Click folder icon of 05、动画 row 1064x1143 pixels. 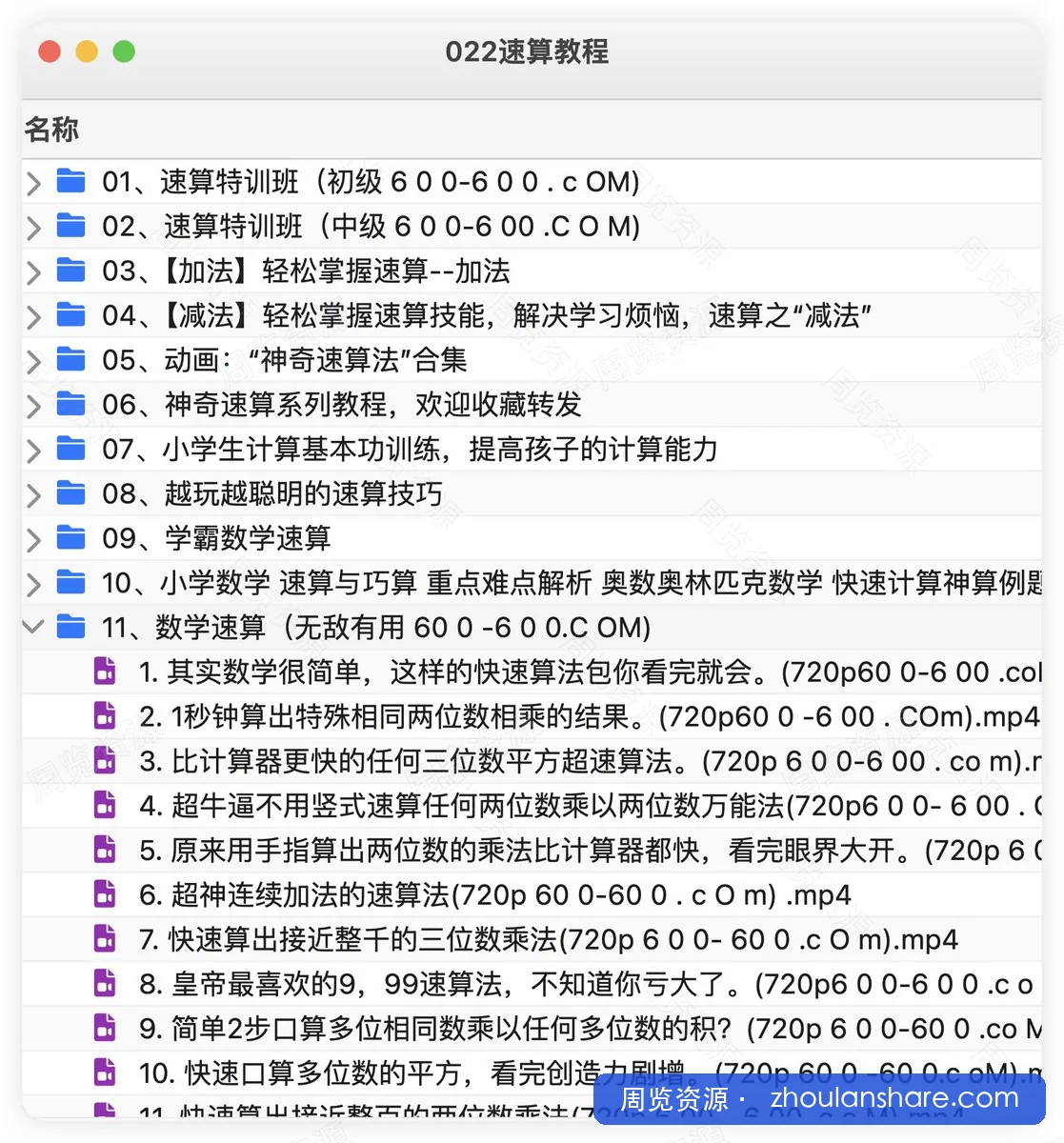[x=71, y=359]
